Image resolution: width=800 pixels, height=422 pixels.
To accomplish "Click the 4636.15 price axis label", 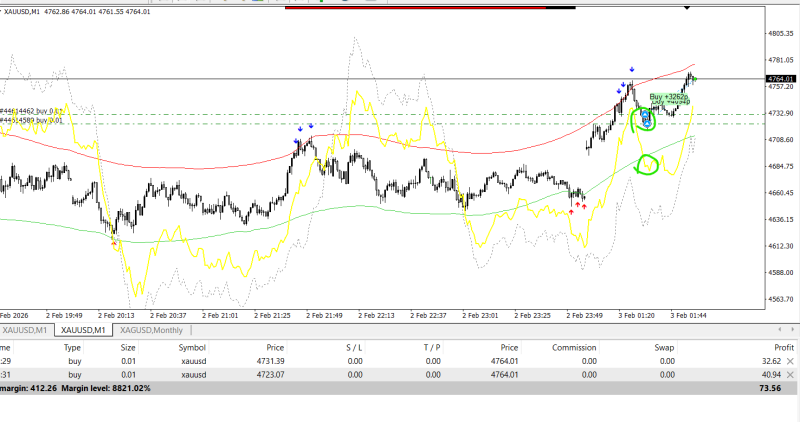I will tap(781, 219).
